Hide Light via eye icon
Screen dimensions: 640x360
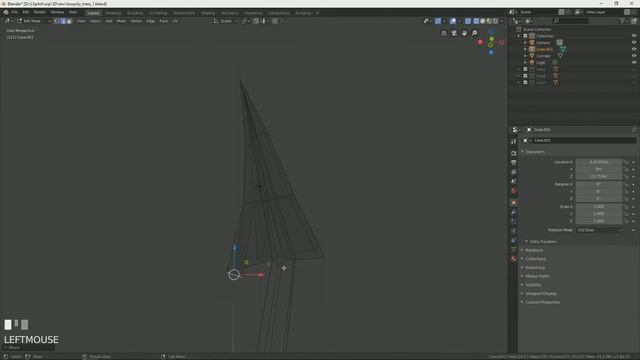point(634,62)
